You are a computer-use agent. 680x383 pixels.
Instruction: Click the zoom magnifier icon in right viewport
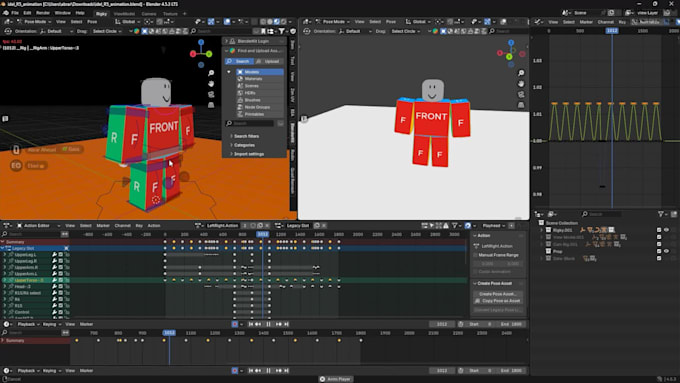521,73
